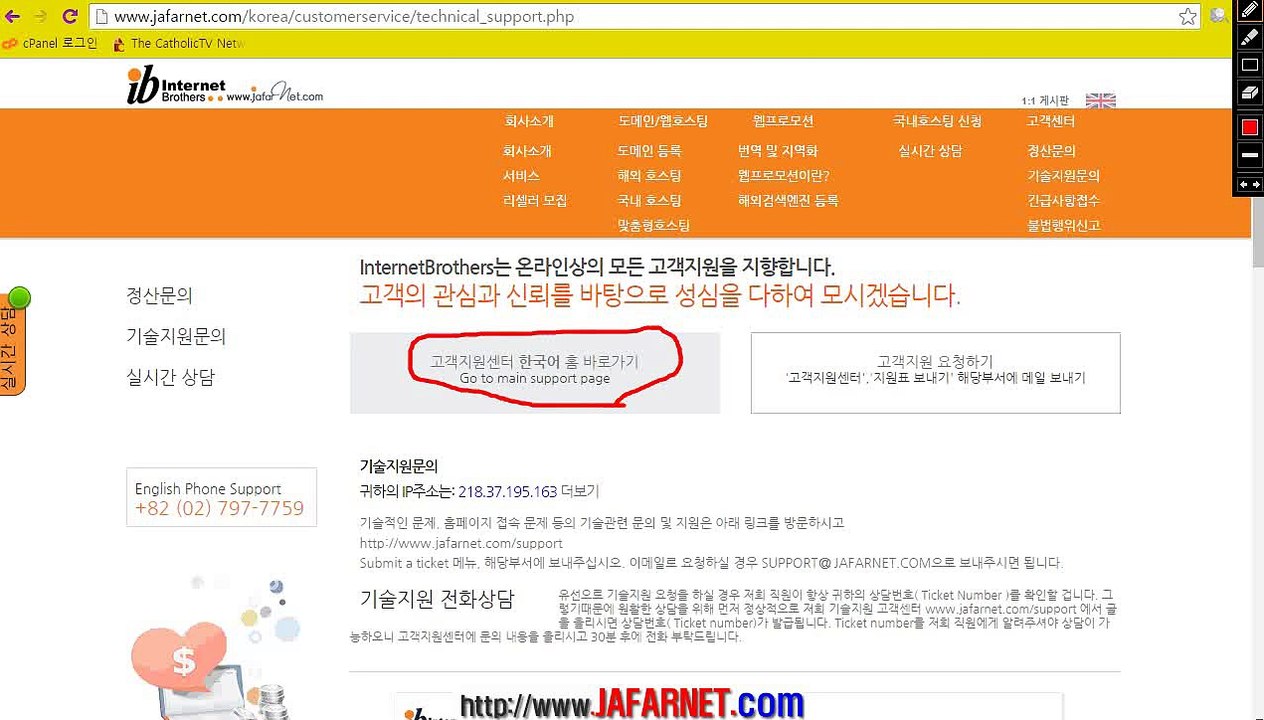Select 정산문의 in the orange menu

coord(1051,151)
